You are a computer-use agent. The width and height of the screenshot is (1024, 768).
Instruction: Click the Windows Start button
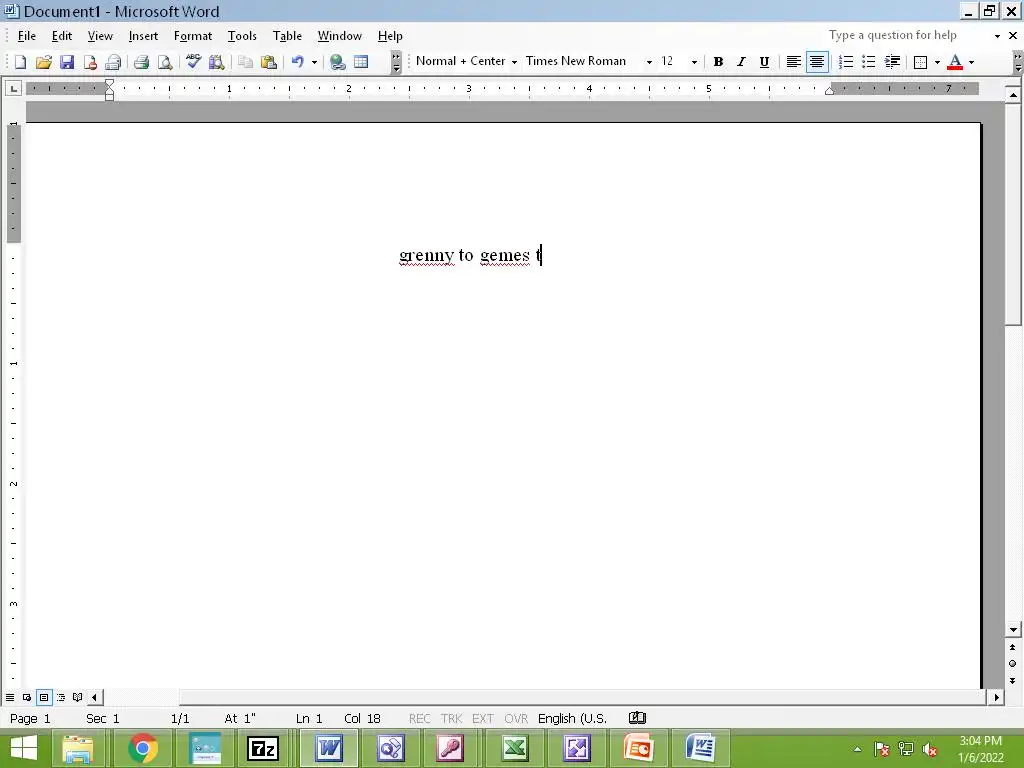pyautogui.click(x=24, y=748)
